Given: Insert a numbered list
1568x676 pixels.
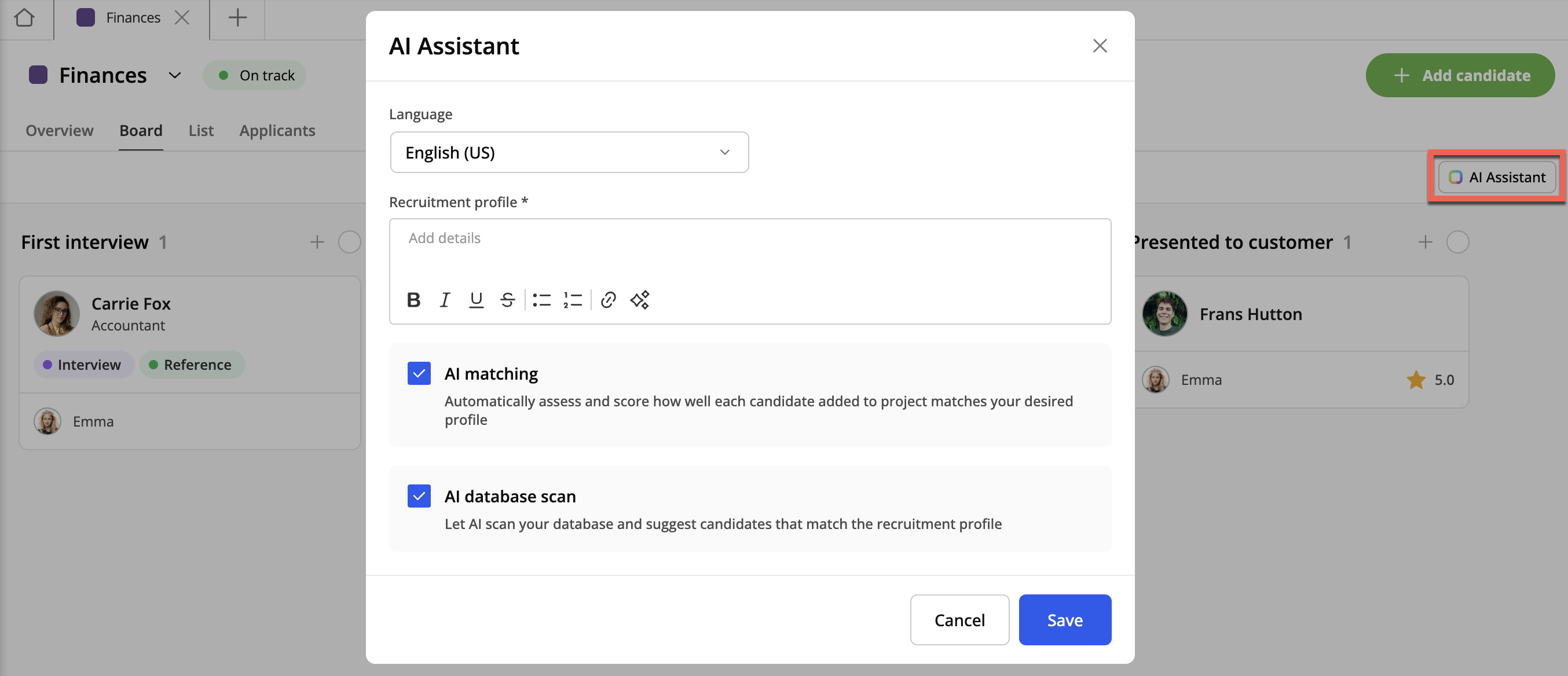Looking at the screenshot, I should coord(572,300).
